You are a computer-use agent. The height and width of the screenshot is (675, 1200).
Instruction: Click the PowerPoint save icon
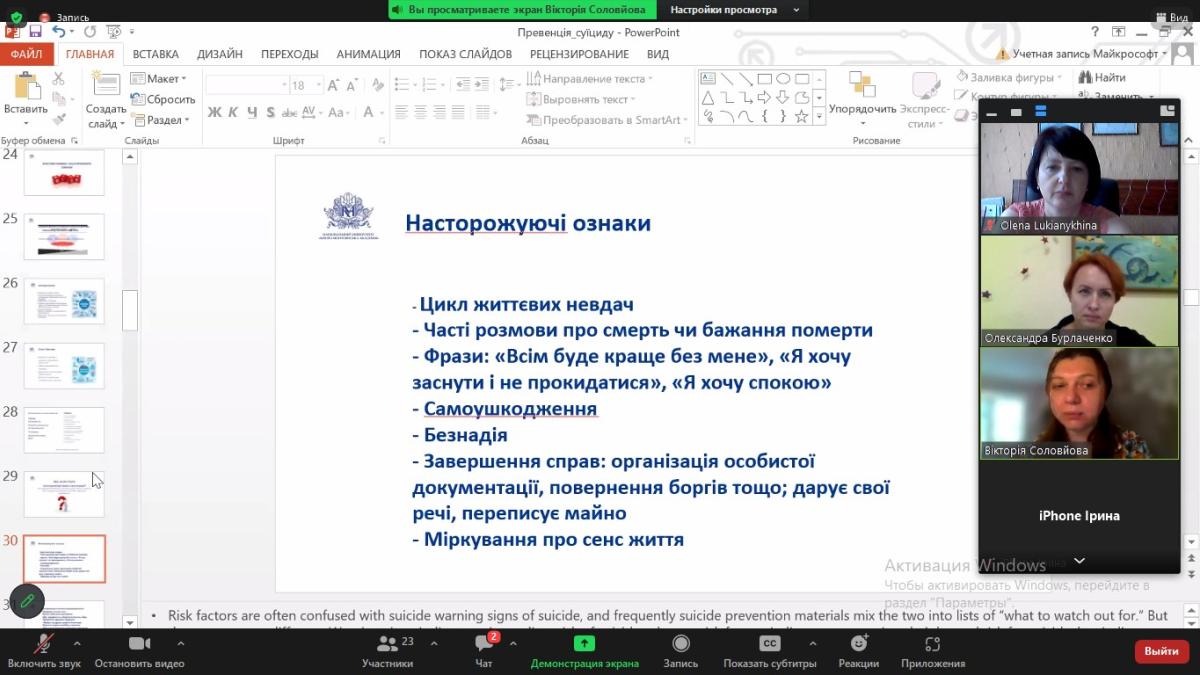pos(35,32)
